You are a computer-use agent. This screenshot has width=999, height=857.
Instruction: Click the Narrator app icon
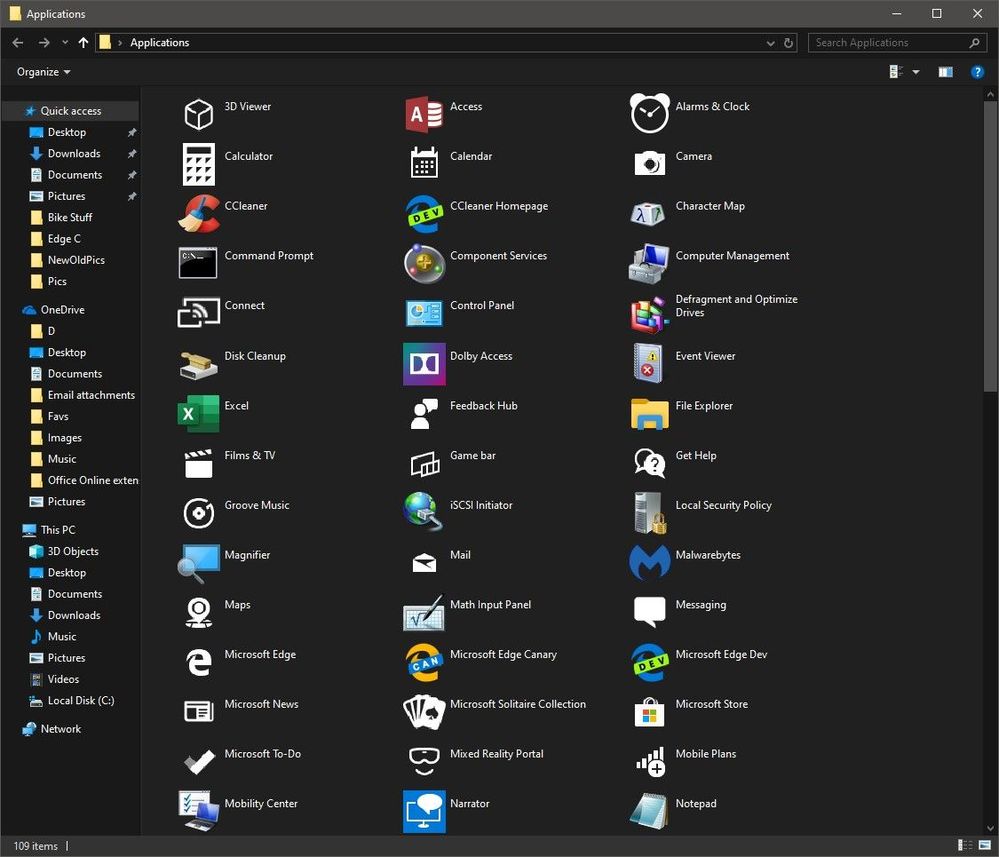pyautogui.click(x=424, y=811)
